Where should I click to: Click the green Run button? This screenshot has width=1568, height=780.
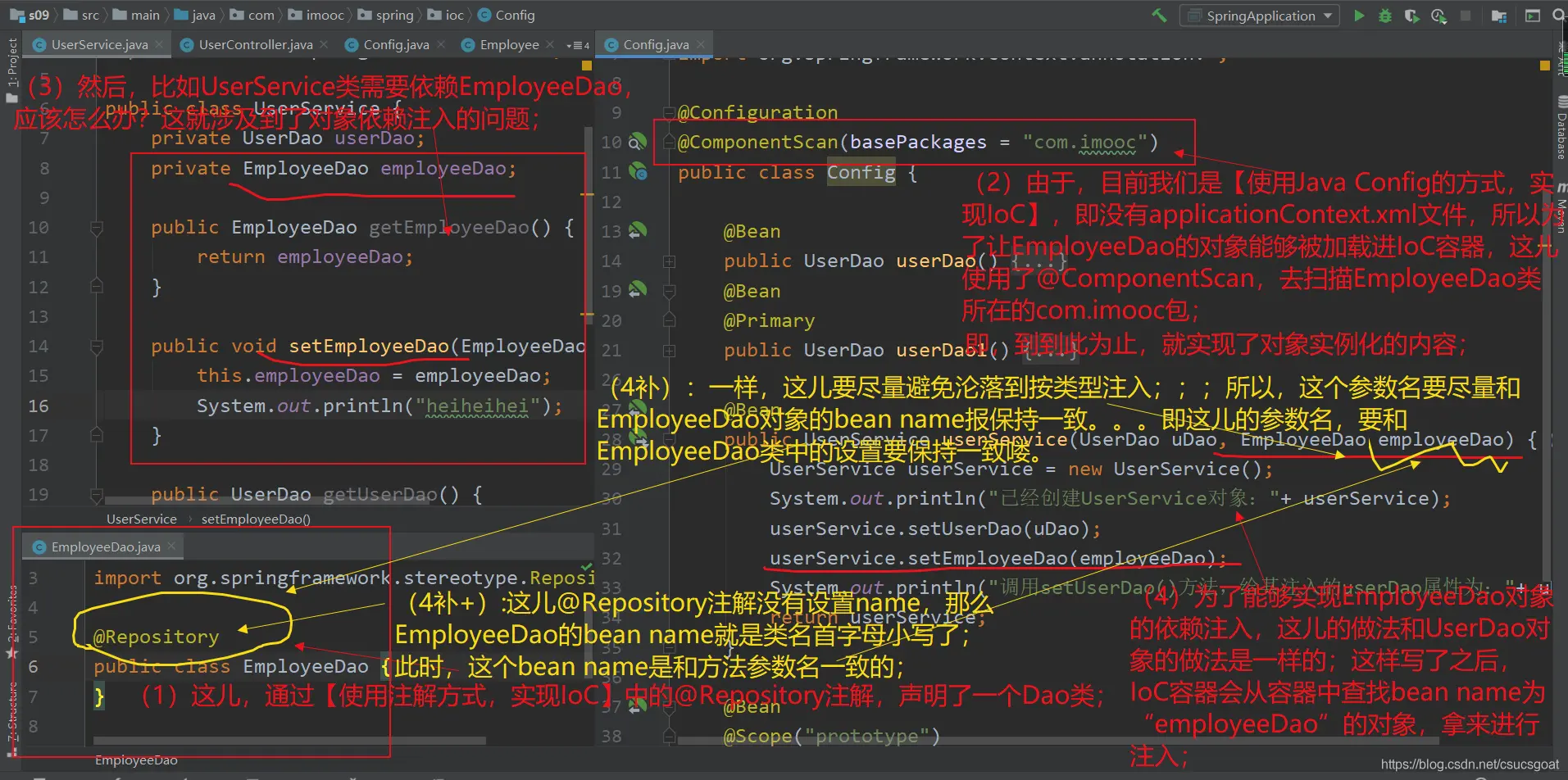(x=1359, y=16)
